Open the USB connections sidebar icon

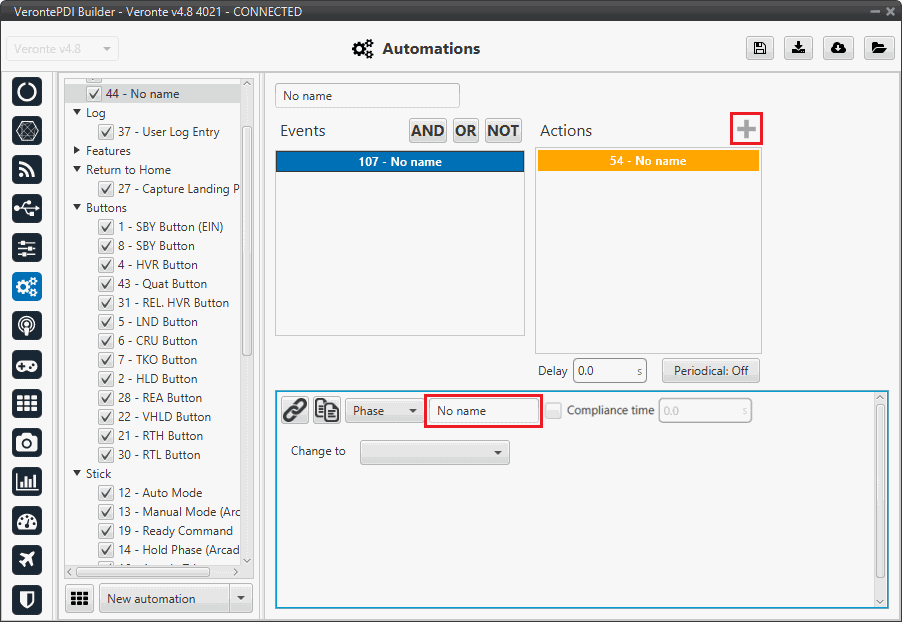(27, 208)
